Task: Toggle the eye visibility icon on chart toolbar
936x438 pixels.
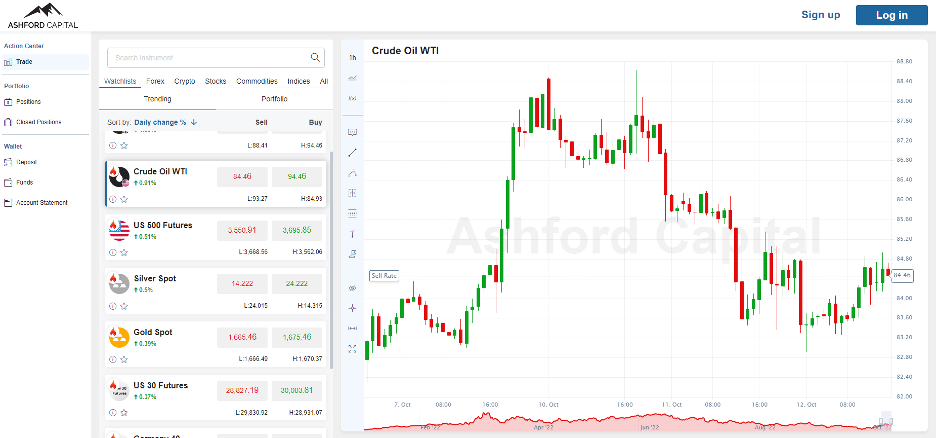Action: tap(352, 288)
